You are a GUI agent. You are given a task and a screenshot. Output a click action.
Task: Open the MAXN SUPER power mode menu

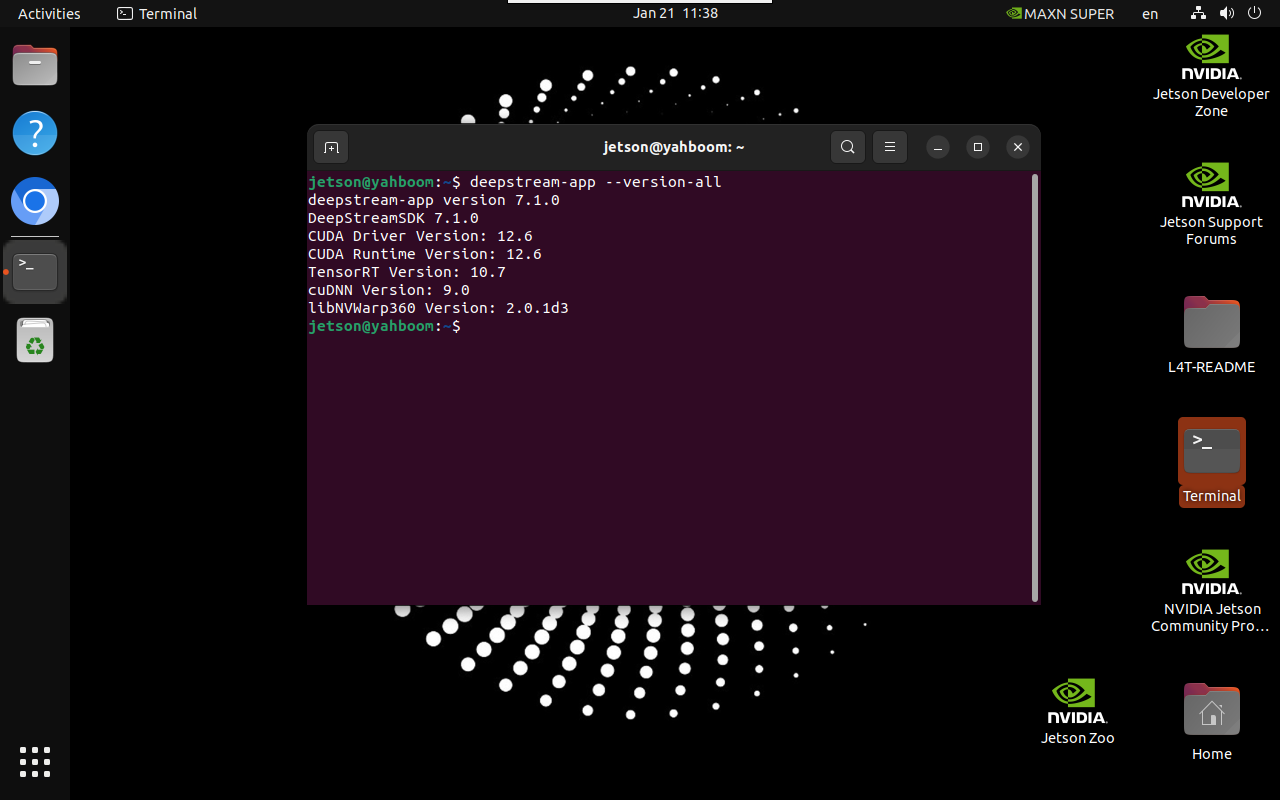click(x=1059, y=14)
